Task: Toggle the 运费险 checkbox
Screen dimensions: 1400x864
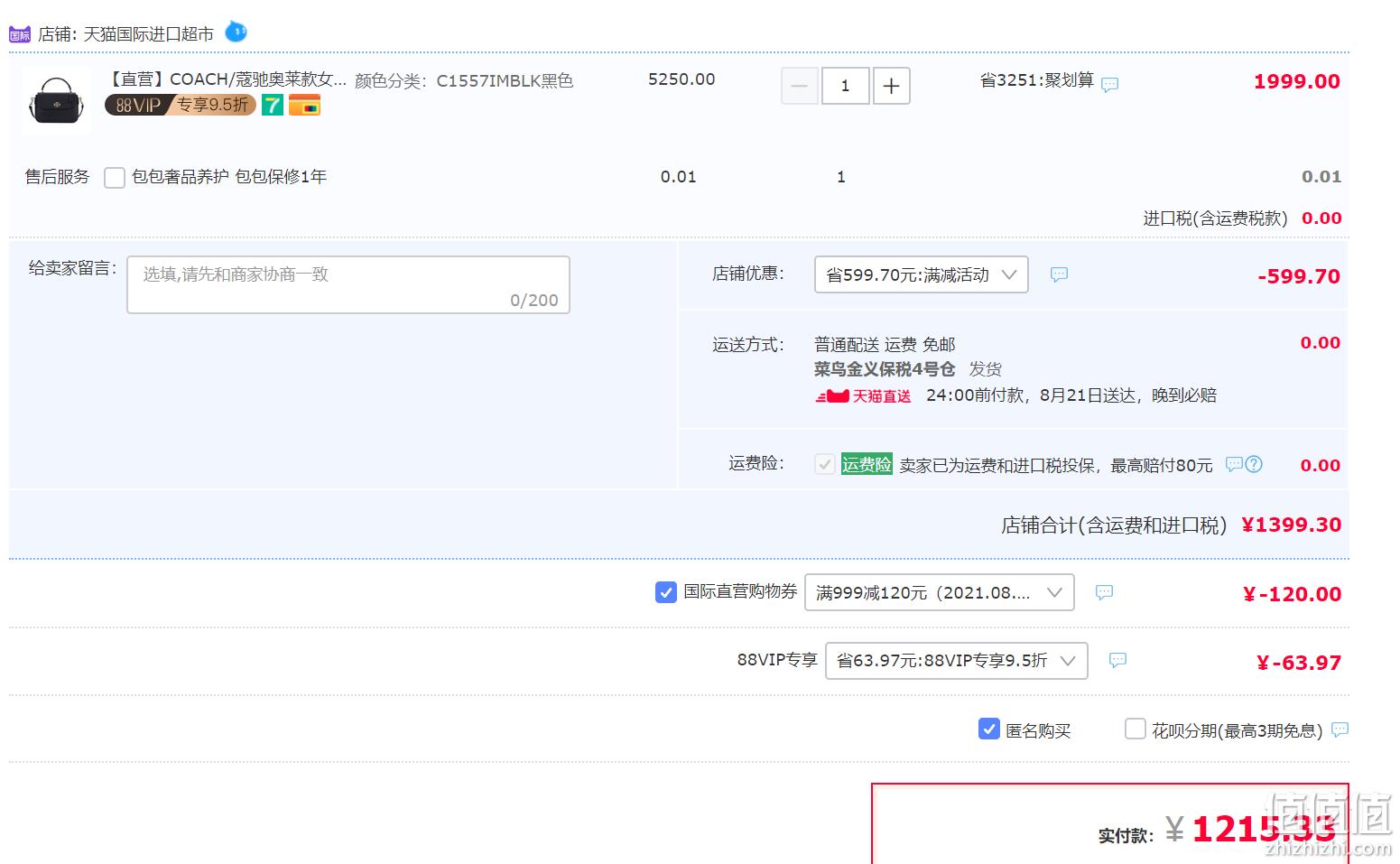Action: tap(824, 464)
